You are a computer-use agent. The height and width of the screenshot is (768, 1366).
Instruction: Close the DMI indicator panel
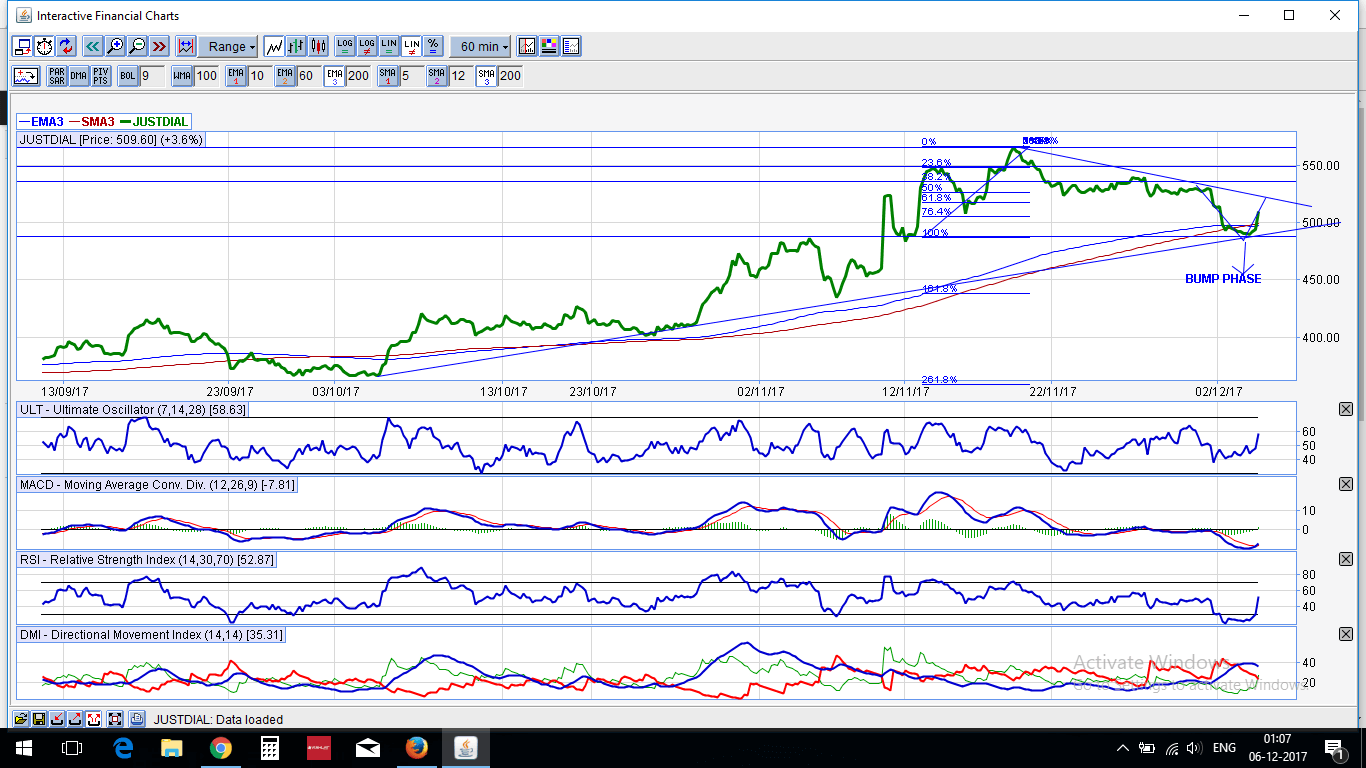pyautogui.click(x=1345, y=634)
